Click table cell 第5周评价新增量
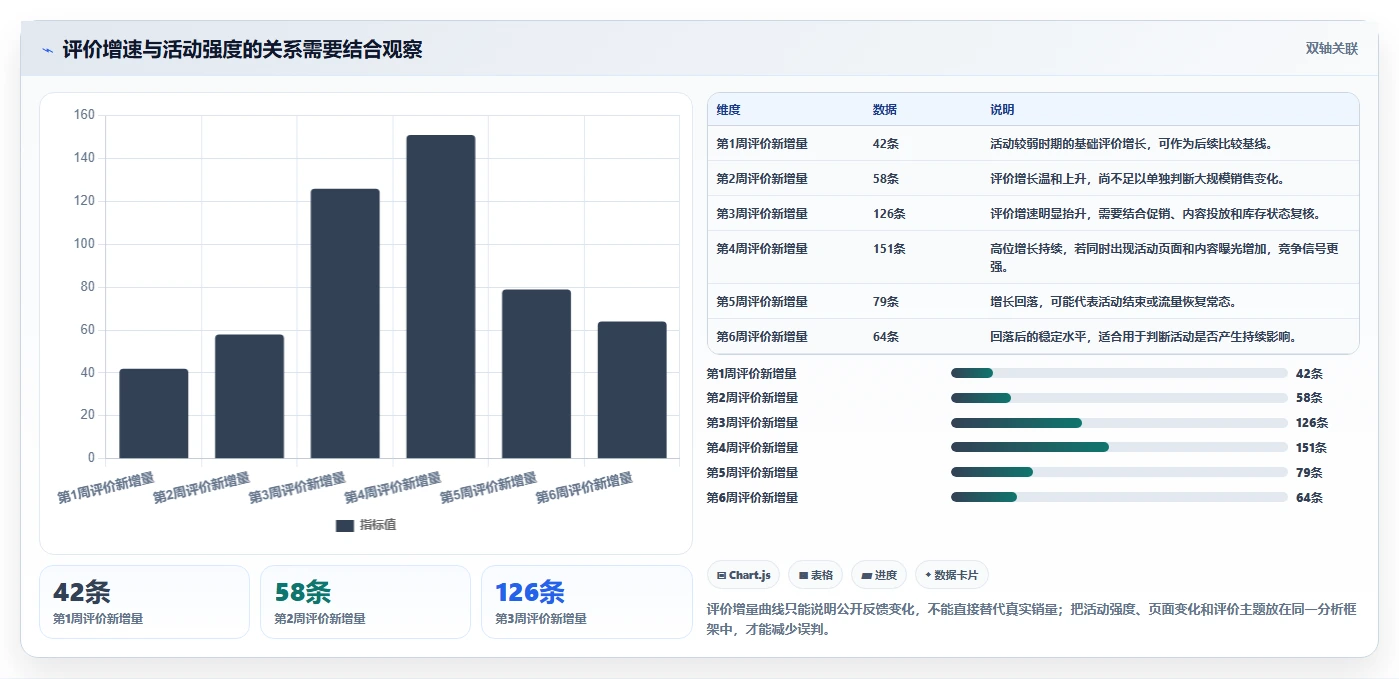1399x679 pixels. (762, 302)
